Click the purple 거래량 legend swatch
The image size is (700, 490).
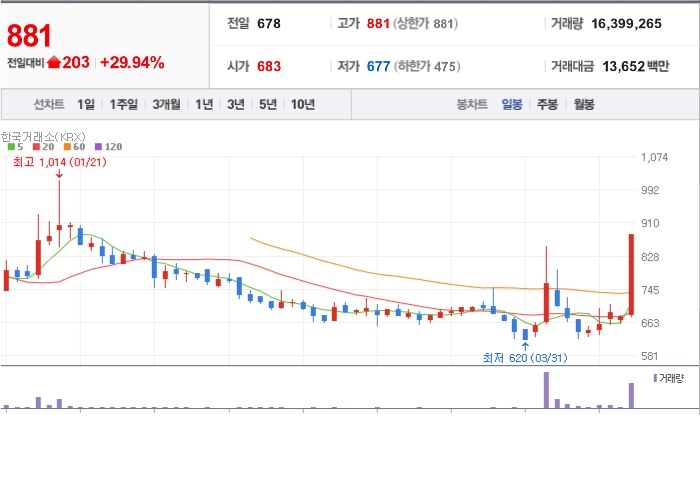tap(655, 378)
